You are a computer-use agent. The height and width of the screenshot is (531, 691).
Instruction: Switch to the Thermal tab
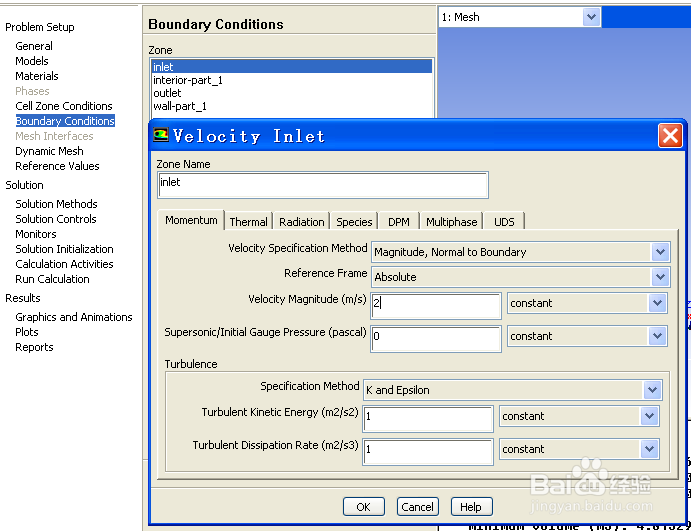[x=249, y=222]
